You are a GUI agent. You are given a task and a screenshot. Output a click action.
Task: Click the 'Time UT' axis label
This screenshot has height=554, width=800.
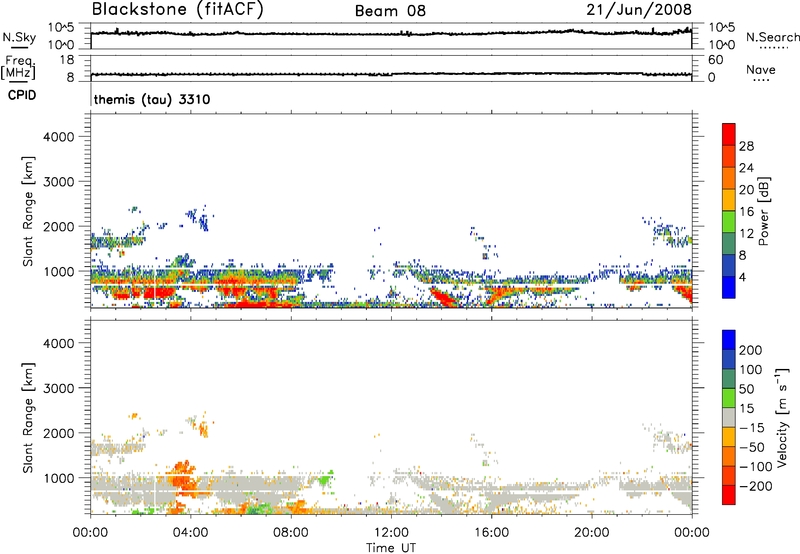(391, 548)
